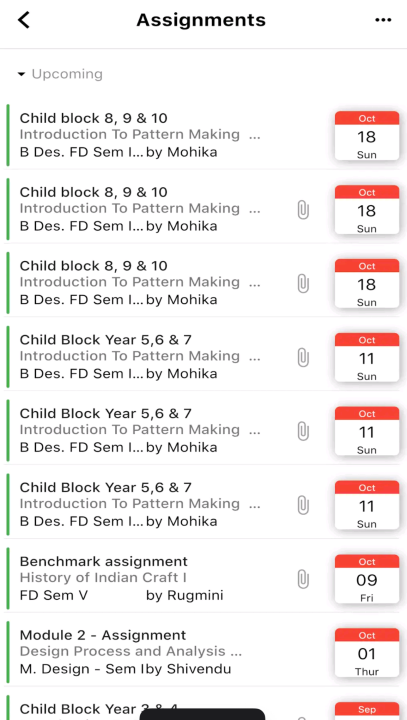Tap the Assignments page title
407x720 pixels.
(201, 20)
